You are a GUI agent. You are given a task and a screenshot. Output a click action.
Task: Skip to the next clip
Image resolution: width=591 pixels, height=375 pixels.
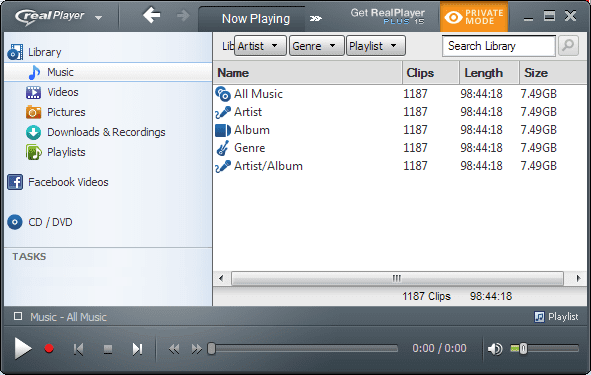pyautogui.click(x=137, y=349)
